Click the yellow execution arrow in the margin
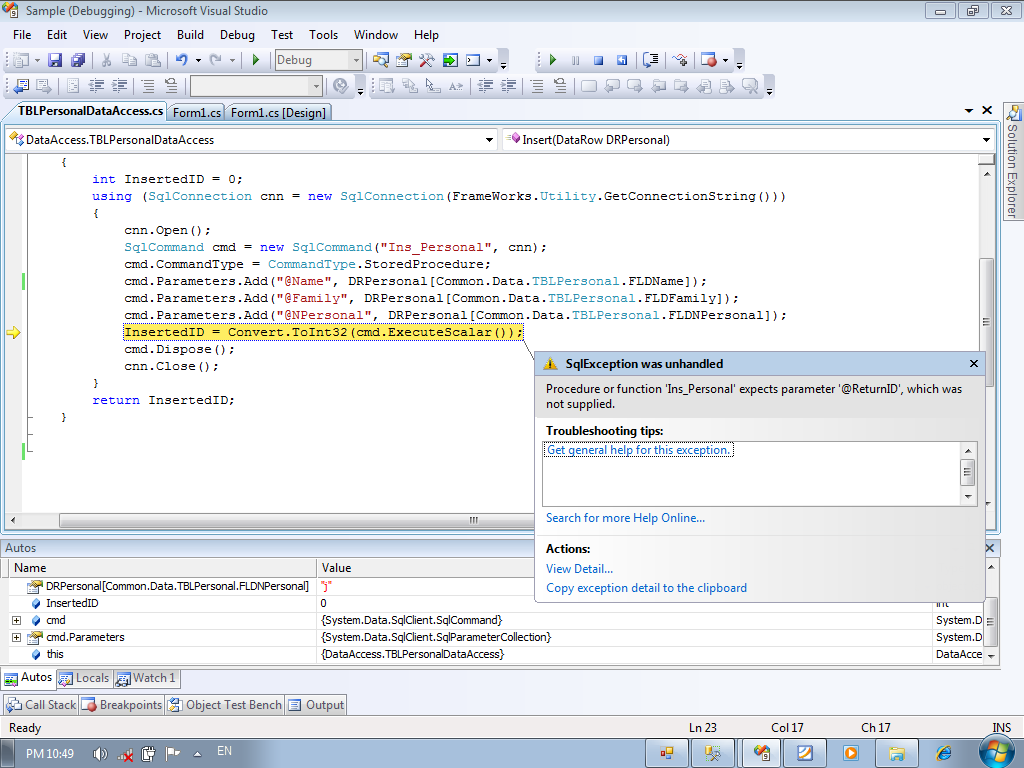Viewport: 1024px width, 768px height. (13, 332)
